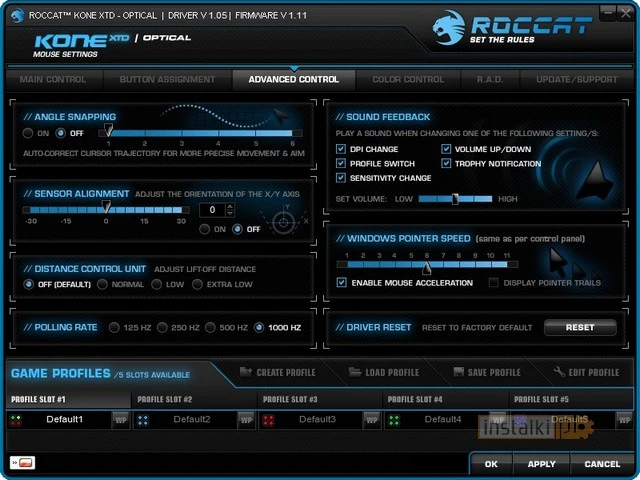Select the Default3 profile name
The height and width of the screenshot is (480, 640).
coord(318,419)
